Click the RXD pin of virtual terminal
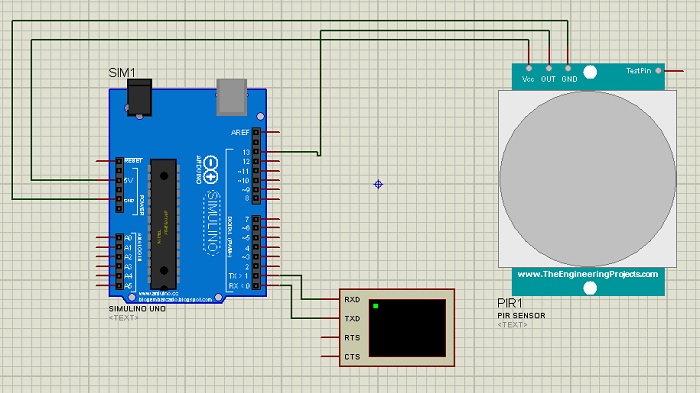This screenshot has height=393, width=700. [331, 299]
